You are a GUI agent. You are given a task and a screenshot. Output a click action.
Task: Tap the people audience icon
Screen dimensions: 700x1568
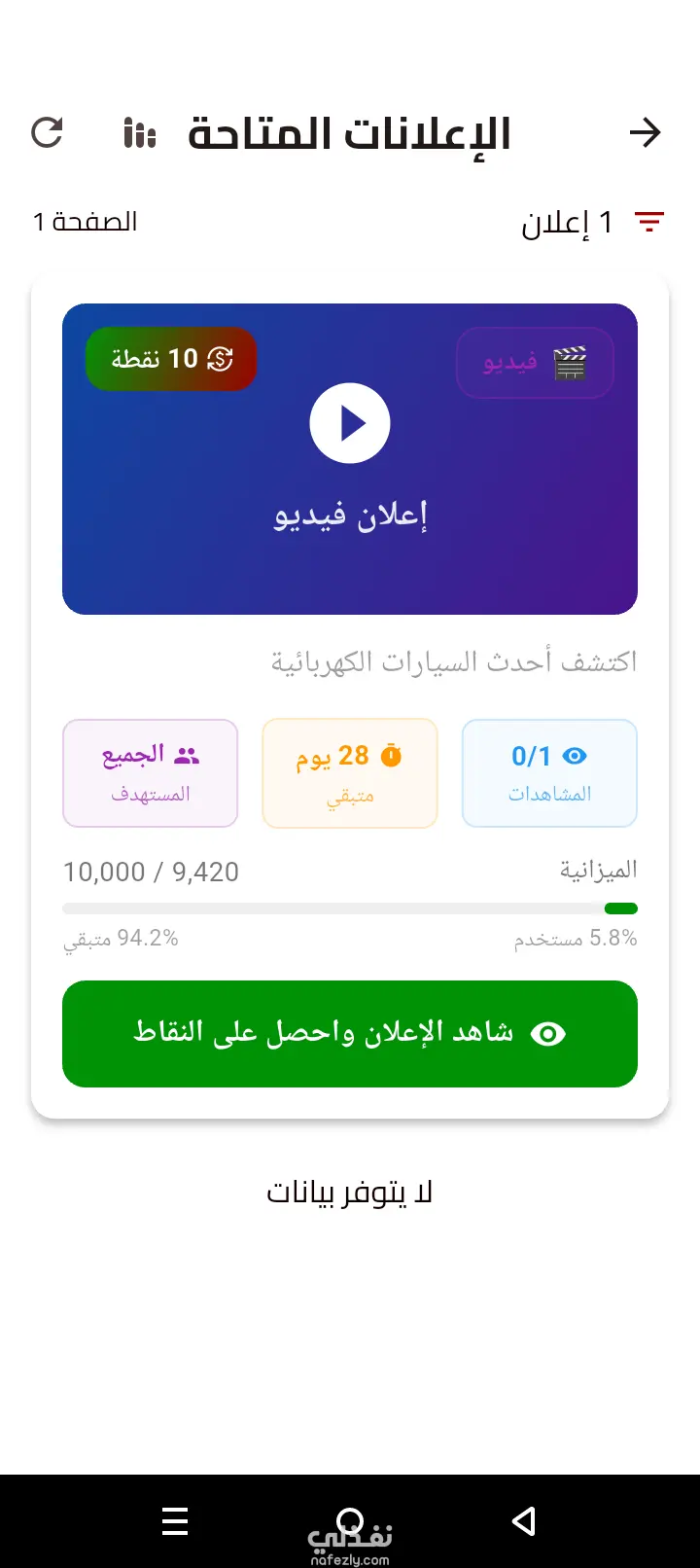(187, 755)
